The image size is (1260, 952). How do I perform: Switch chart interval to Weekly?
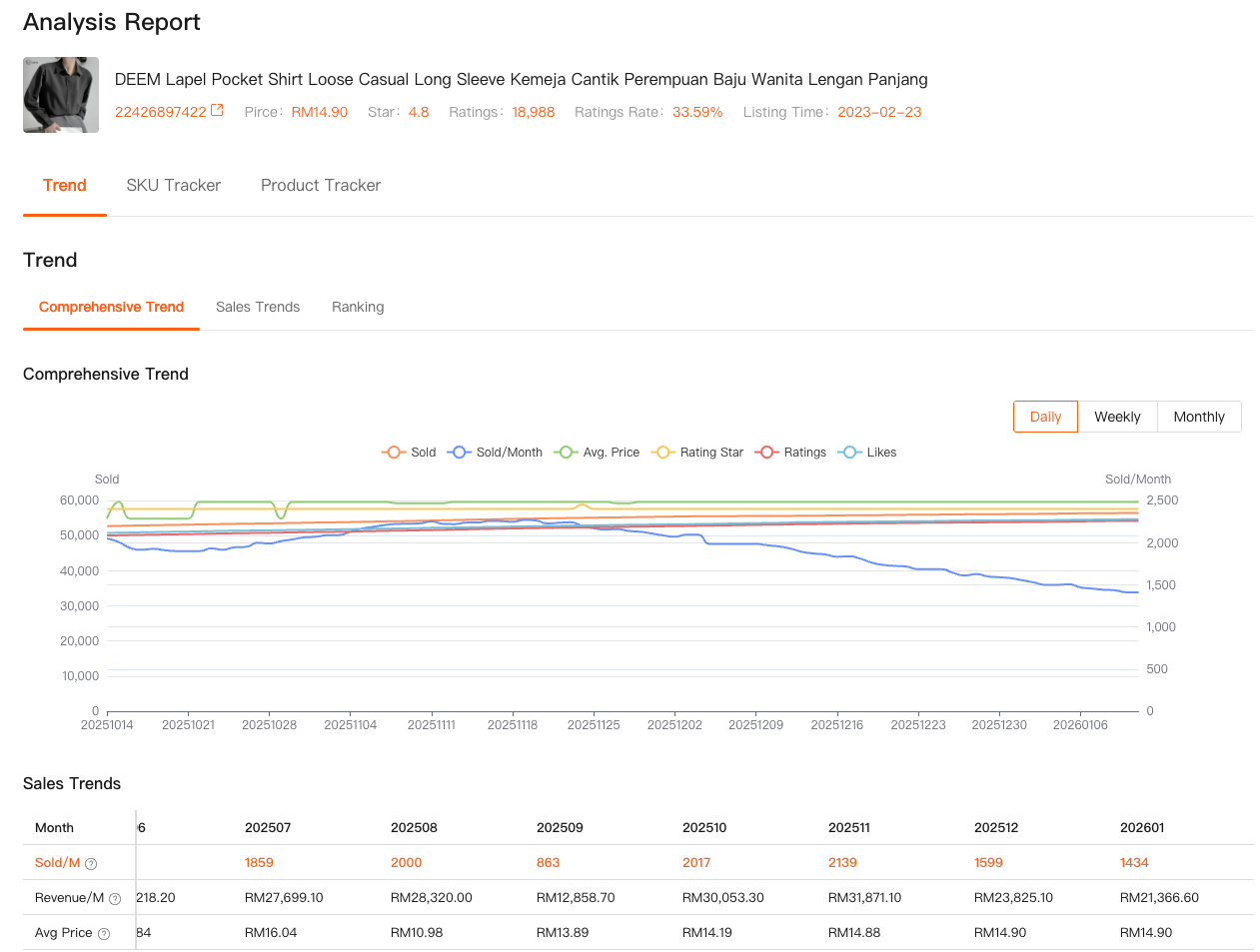click(x=1117, y=417)
